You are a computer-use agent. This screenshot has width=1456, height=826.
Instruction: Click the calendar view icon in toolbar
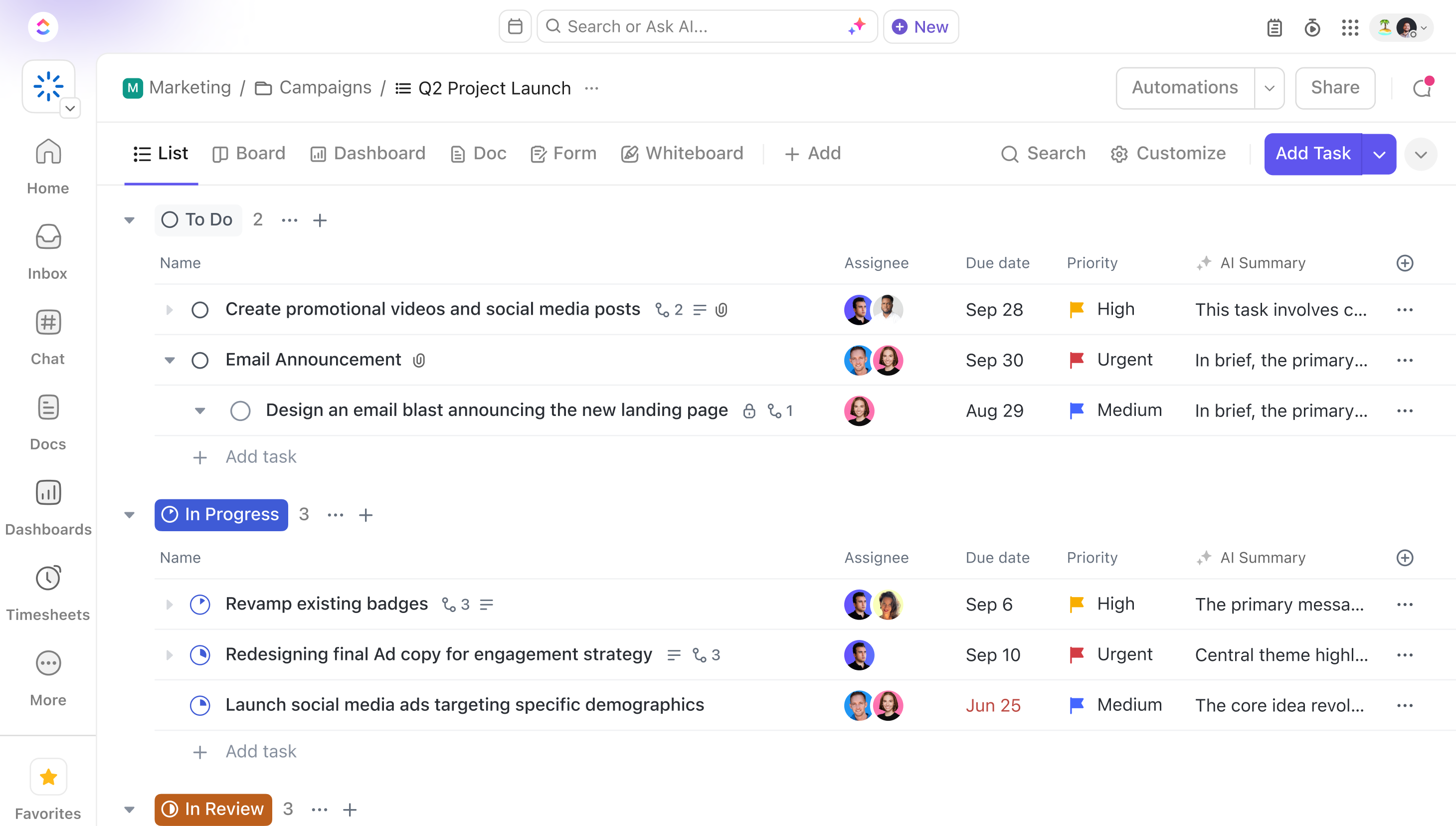515,27
